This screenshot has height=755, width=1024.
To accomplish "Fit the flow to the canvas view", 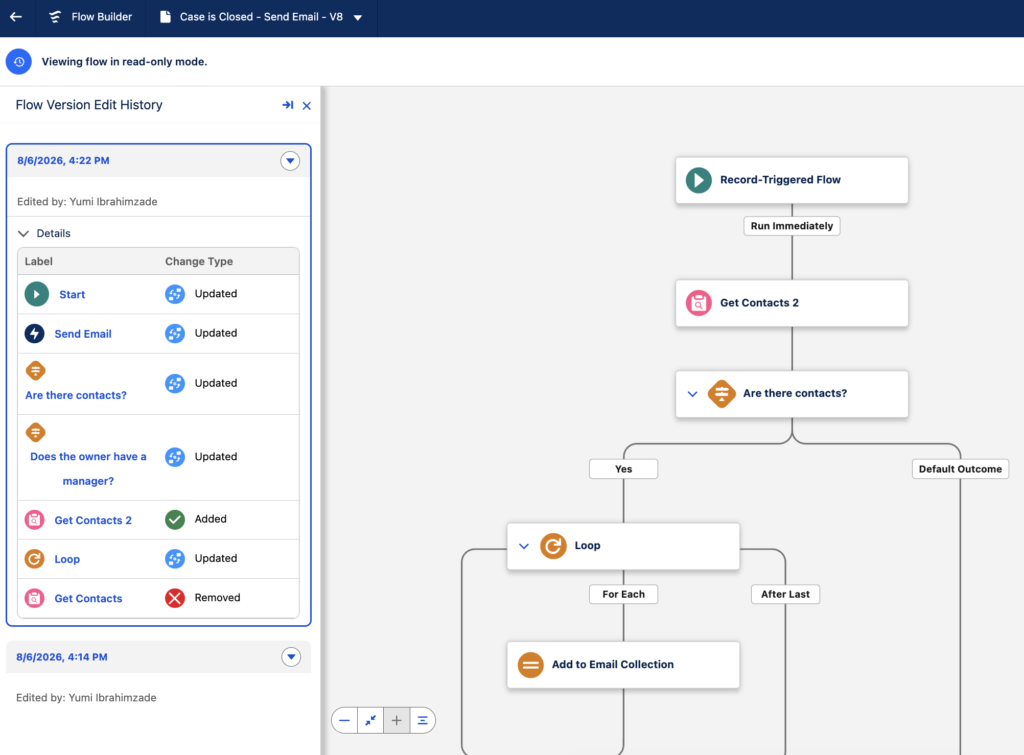I will (370, 720).
